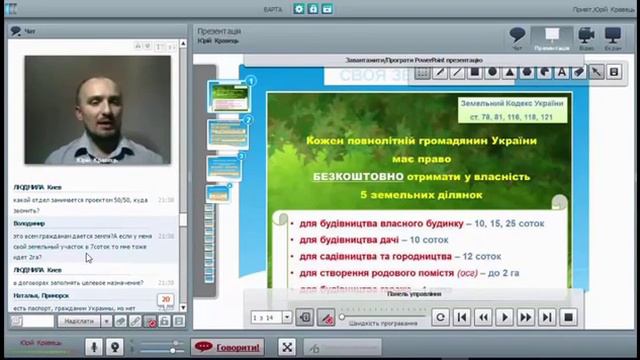Click the Земельний Кодекс України box on slide

tap(512, 110)
